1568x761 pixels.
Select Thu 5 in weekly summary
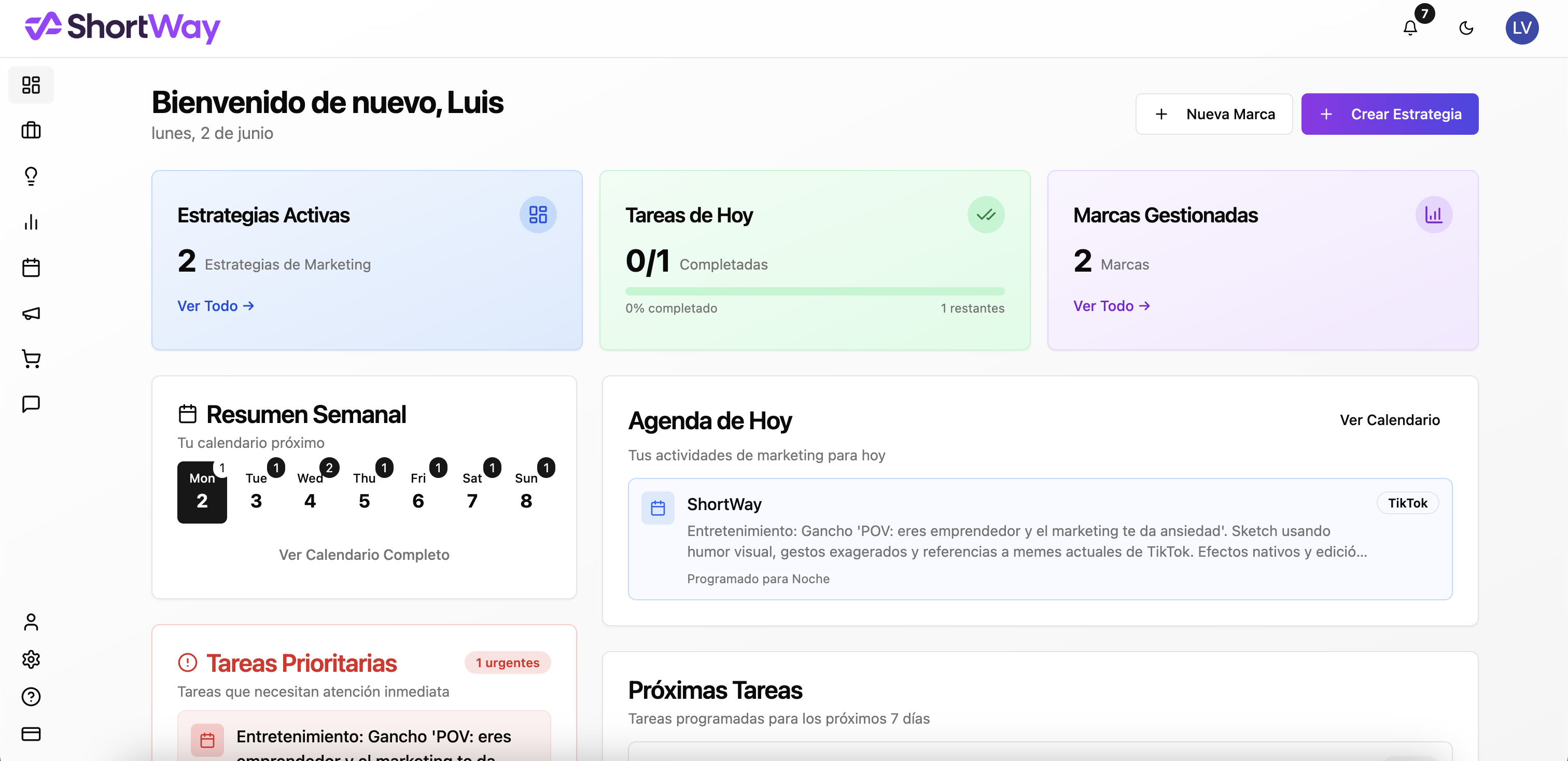click(x=364, y=491)
